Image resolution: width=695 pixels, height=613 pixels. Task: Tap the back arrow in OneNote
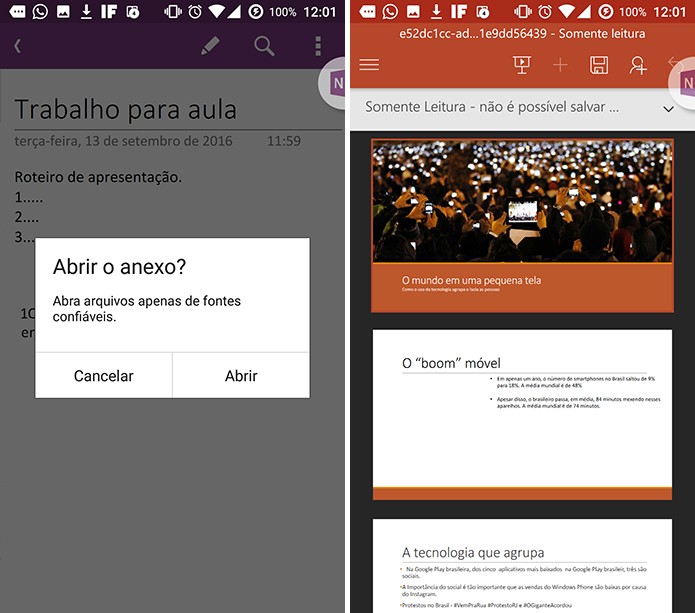(18, 46)
